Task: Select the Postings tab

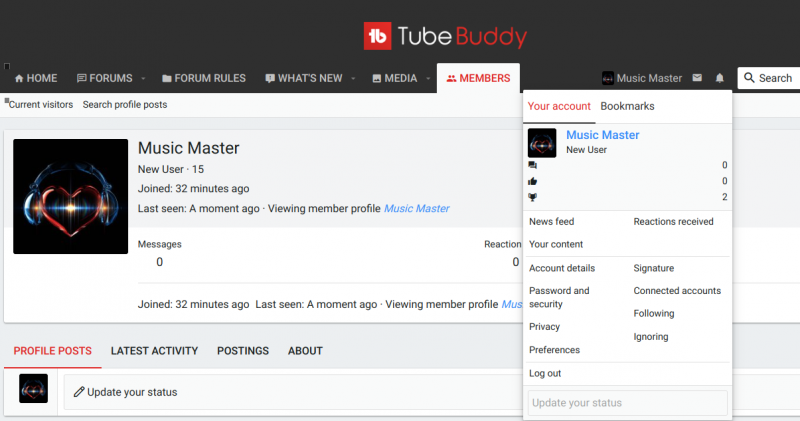Action: click(242, 351)
